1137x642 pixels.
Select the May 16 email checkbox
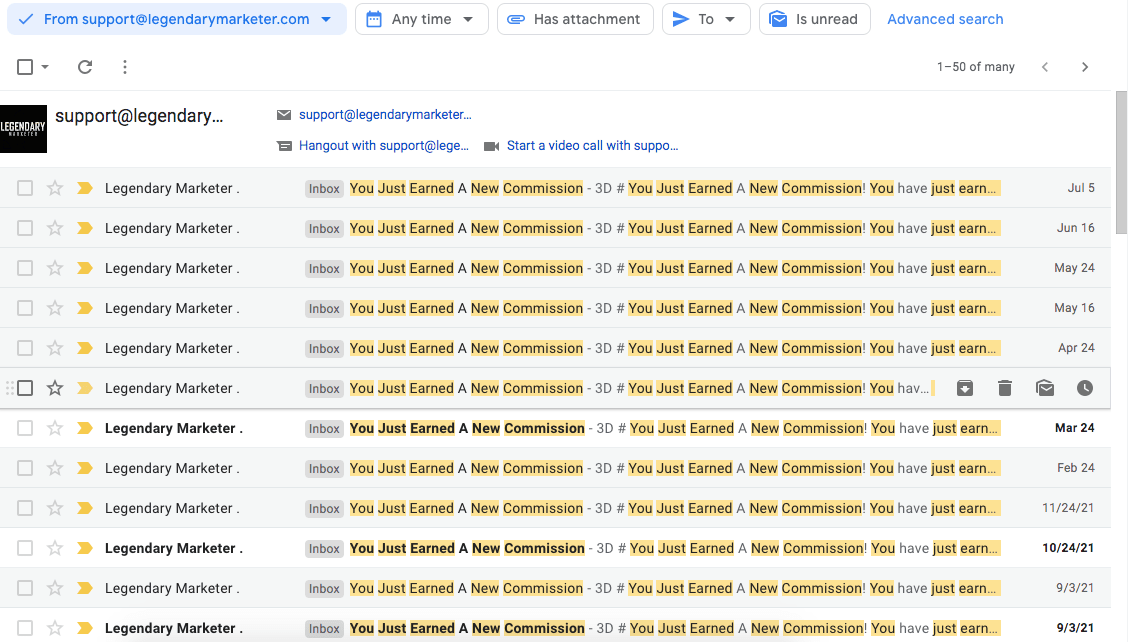click(25, 308)
